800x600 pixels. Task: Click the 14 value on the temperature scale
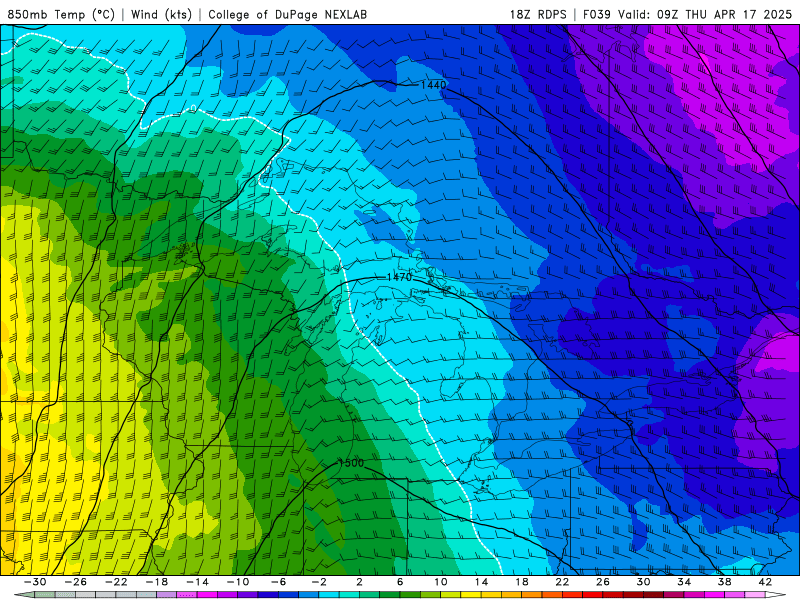coord(481,582)
